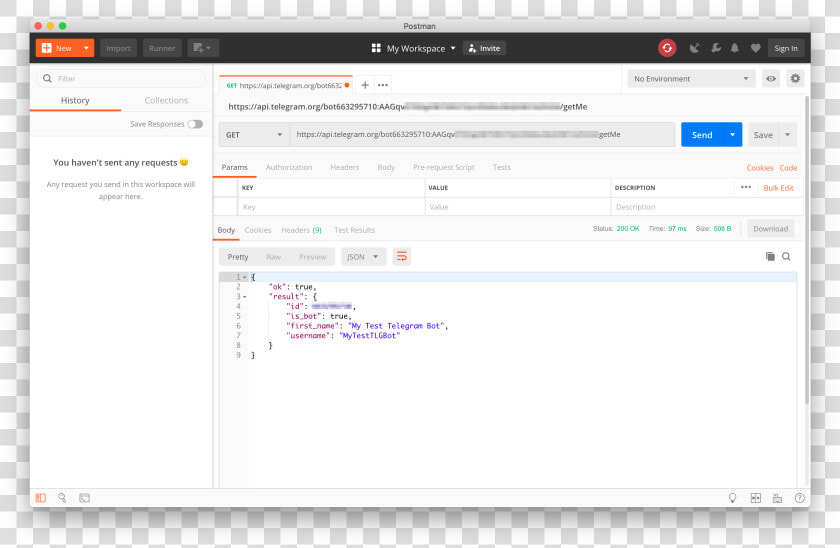Click the Description input cell
Screen dimensions: 840x548
pos(707,207)
